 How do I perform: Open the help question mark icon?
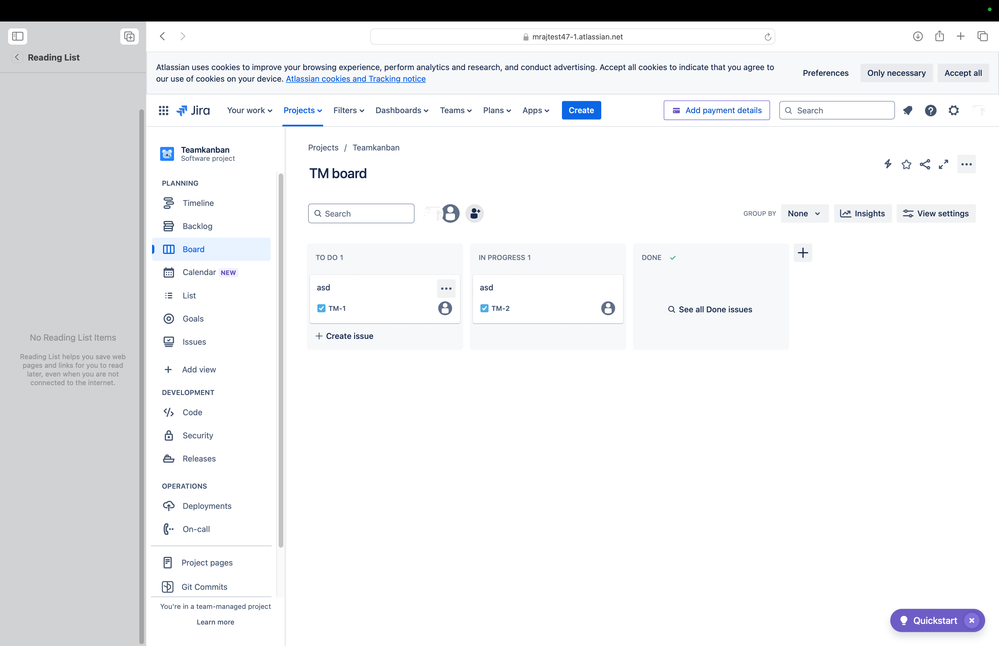[931, 110]
